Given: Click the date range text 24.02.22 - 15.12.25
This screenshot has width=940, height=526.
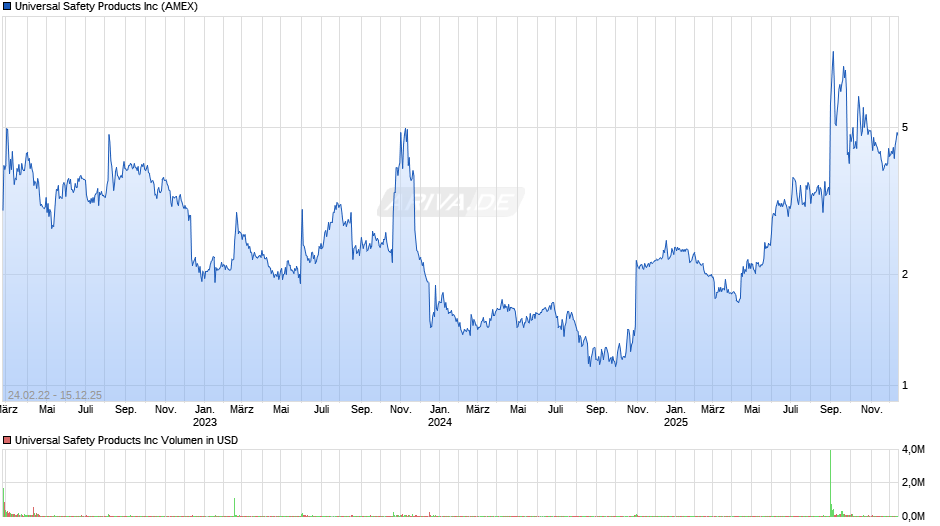Looking at the screenshot, I should [x=55, y=395].
